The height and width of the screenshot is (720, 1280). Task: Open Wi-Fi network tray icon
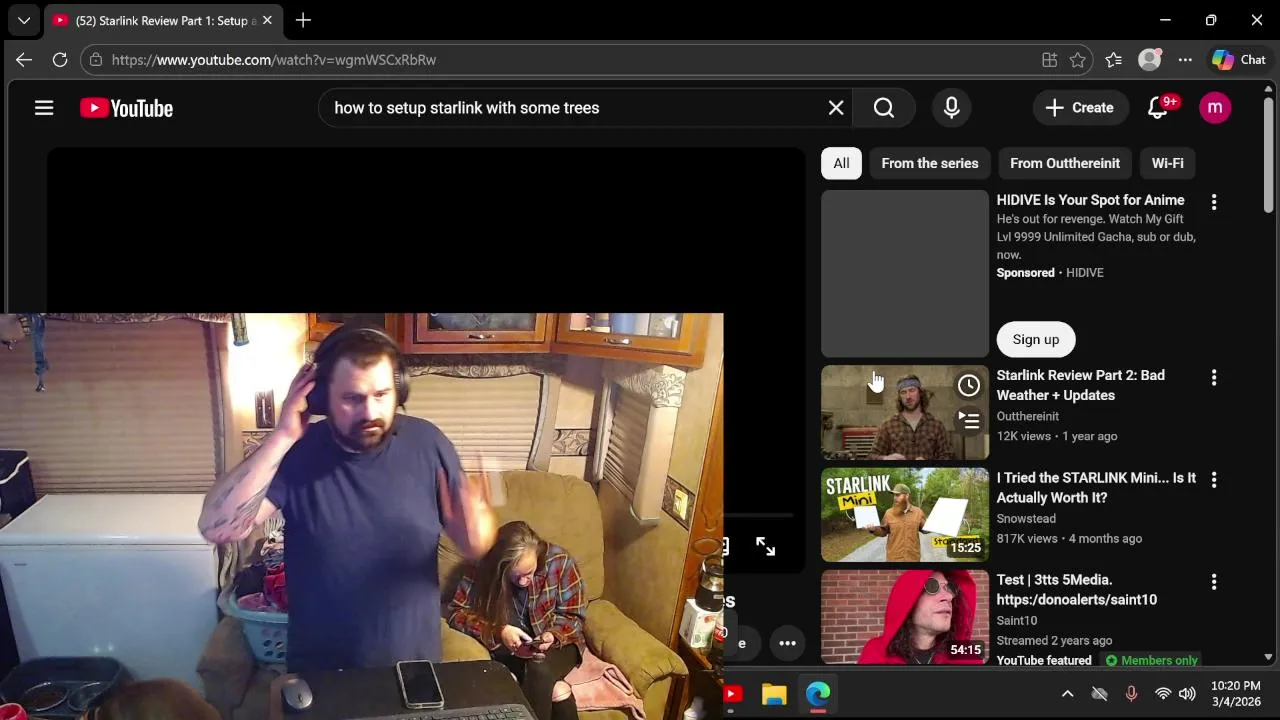[1163, 694]
